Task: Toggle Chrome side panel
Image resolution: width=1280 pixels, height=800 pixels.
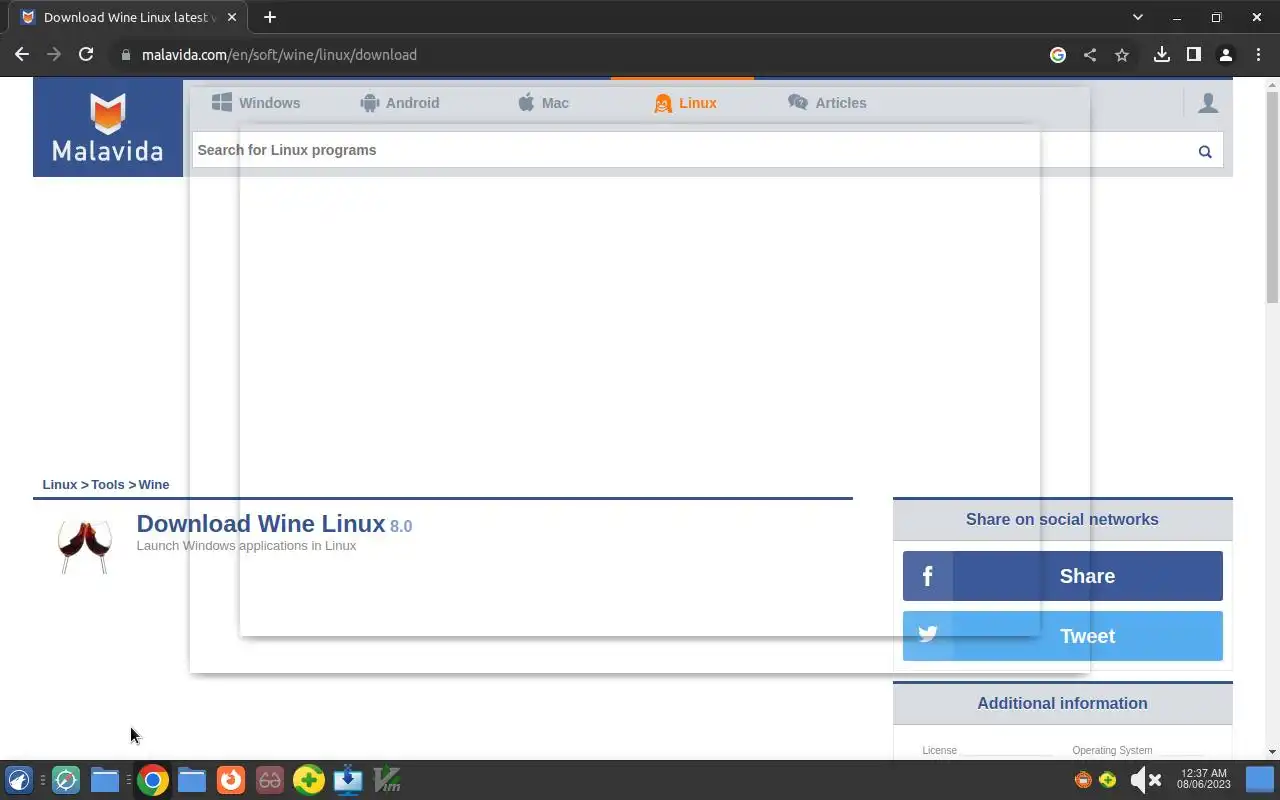Action: pos(1193,55)
